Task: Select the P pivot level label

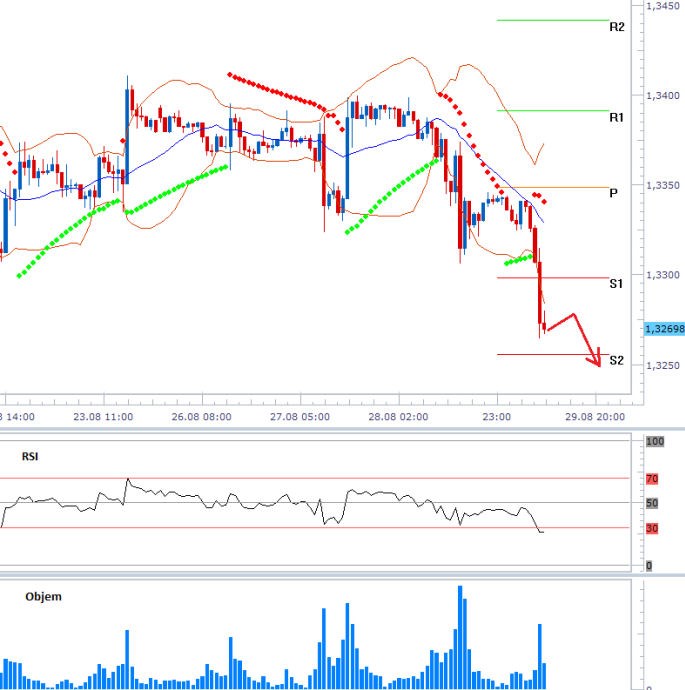Action: tap(613, 193)
